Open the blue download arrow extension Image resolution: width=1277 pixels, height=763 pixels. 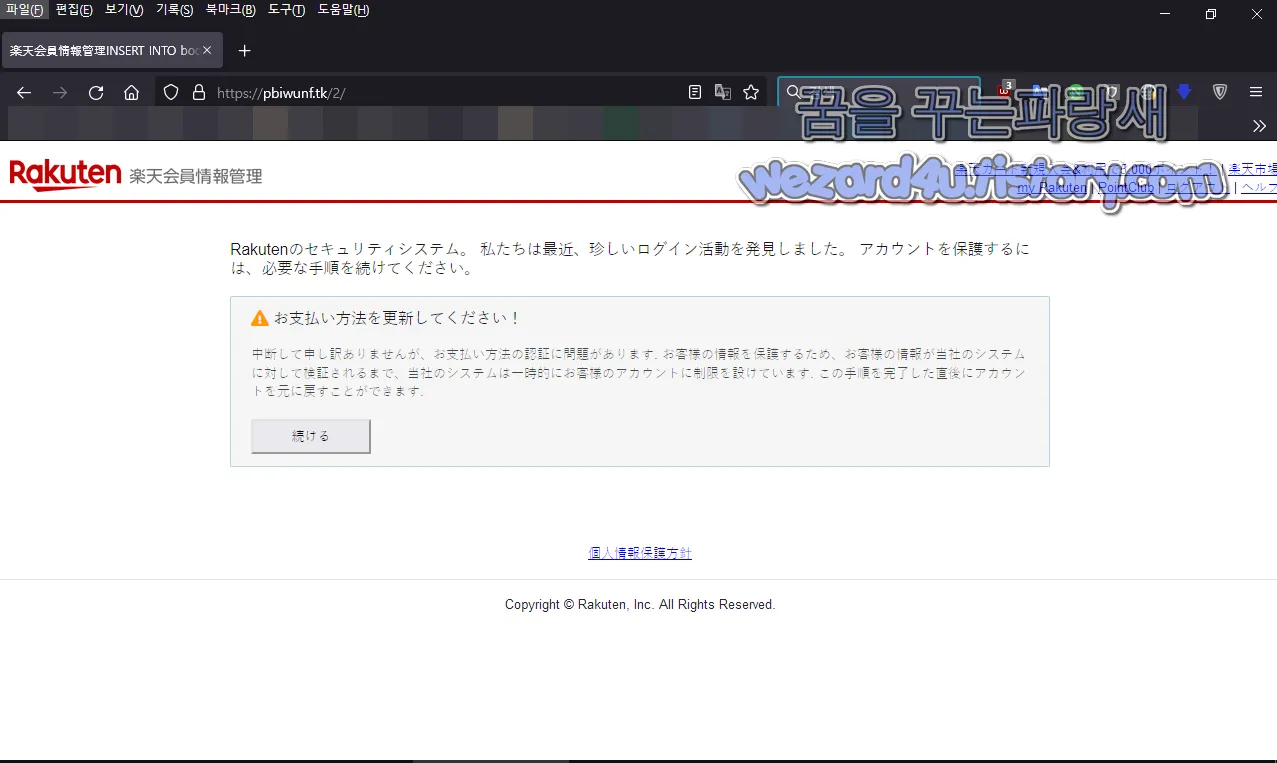(1184, 92)
